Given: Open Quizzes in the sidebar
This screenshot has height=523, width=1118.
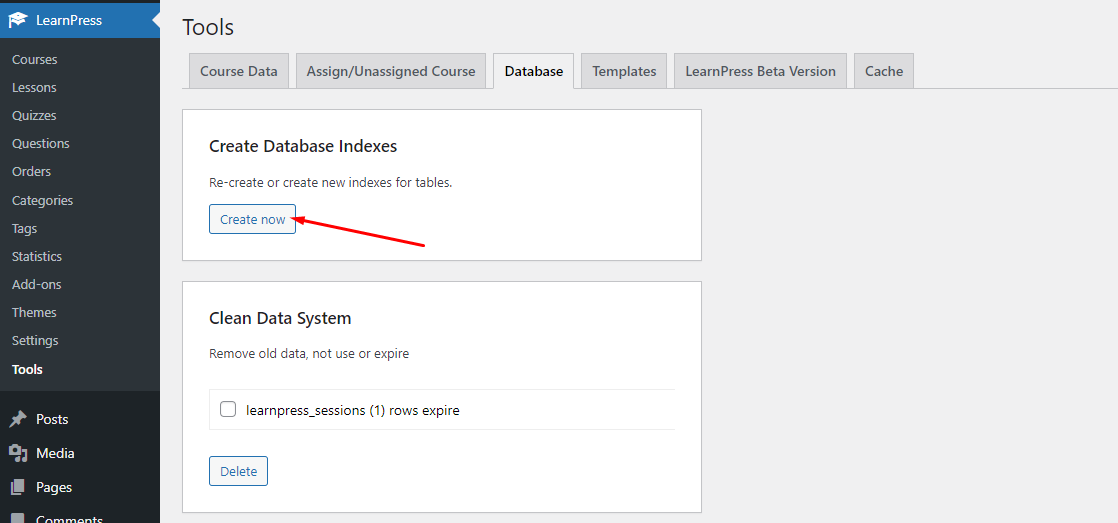Looking at the screenshot, I should pyautogui.click(x=34, y=115).
